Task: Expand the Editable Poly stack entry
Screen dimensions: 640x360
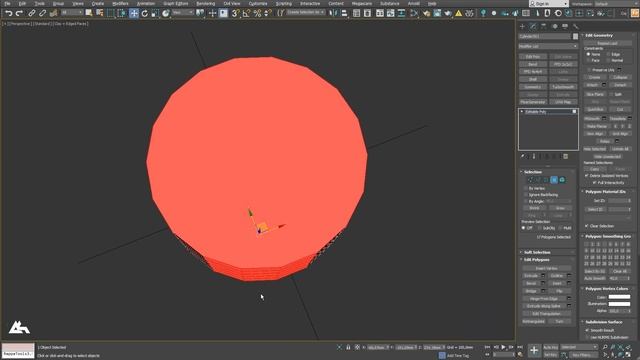Action: [522, 111]
